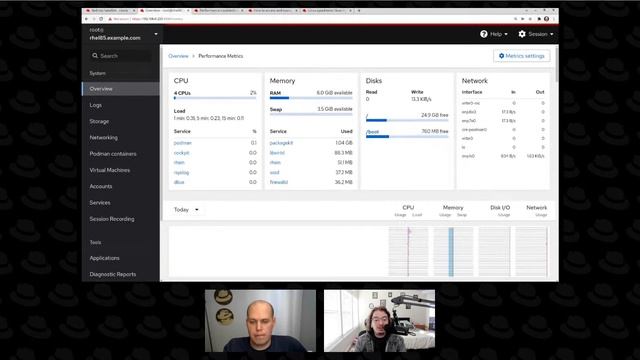Switch to the first browser tab

click(x=109, y=11)
